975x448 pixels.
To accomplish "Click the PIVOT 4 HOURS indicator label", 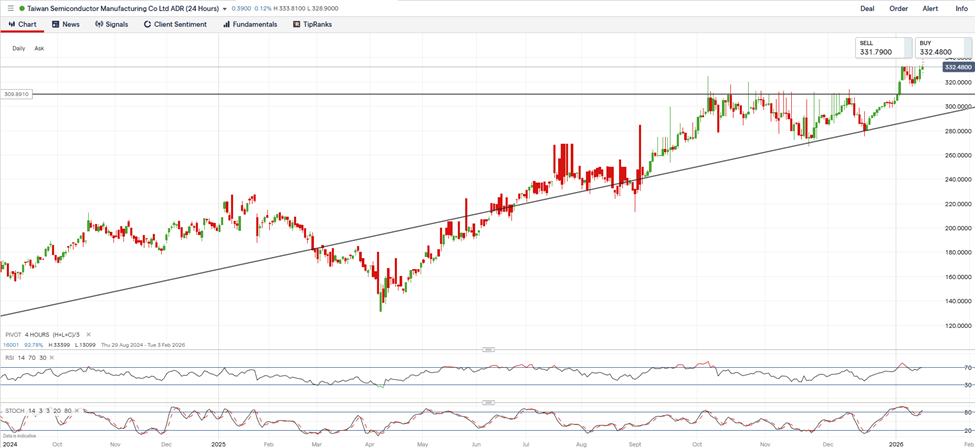I will click(43, 334).
